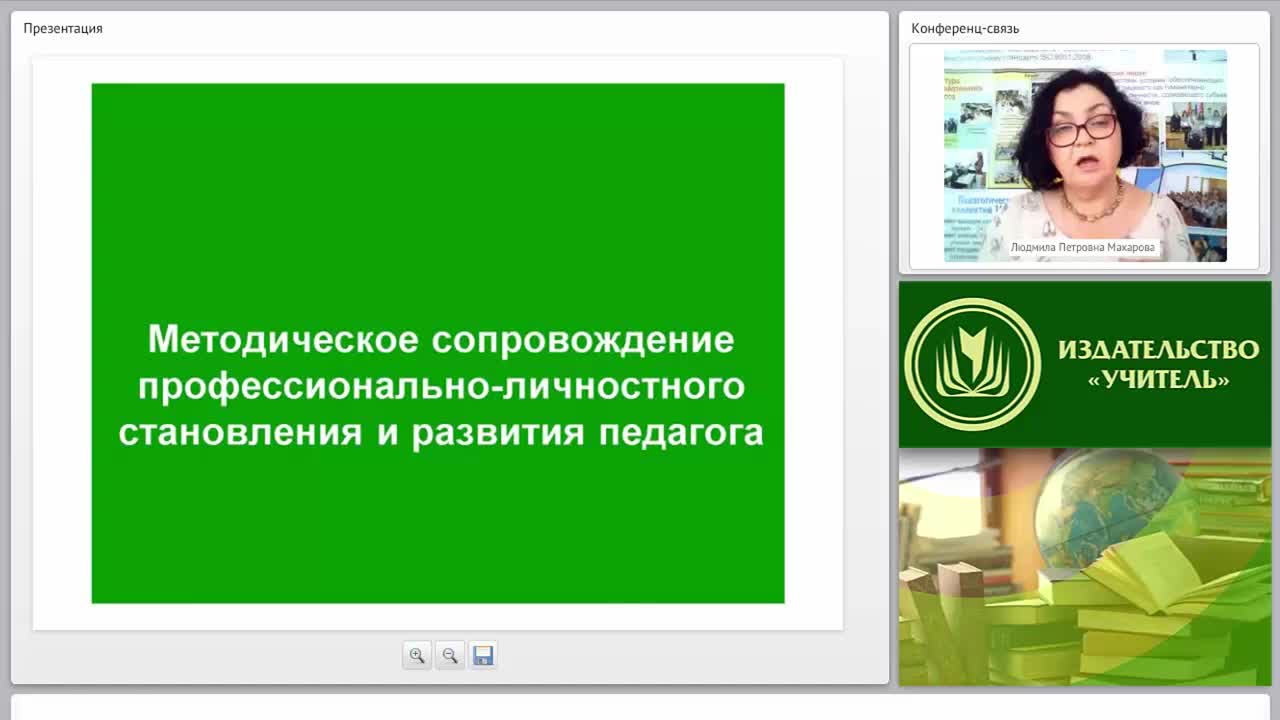The height and width of the screenshot is (720, 1280).
Task: Select the speaker video of Людмила Петровна Макарова
Action: coord(1085,156)
